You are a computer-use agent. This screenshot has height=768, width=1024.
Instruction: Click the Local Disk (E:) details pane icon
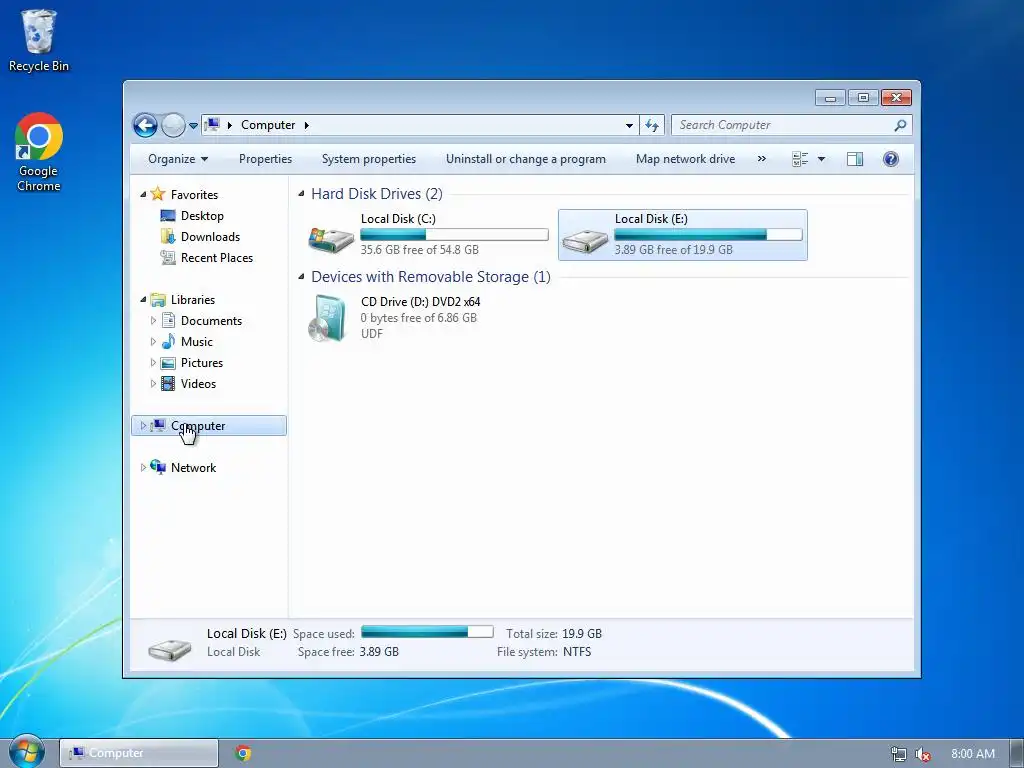point(169,648)
